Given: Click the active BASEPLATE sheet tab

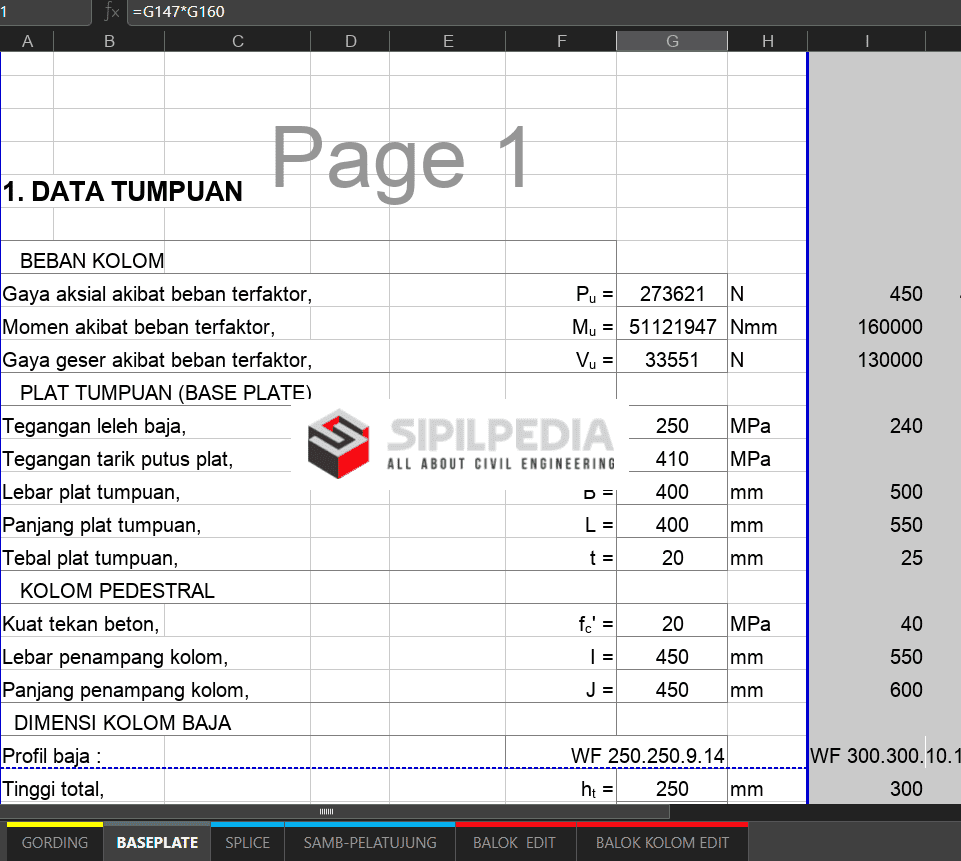Looking at the screenshot, I should 156,842.
